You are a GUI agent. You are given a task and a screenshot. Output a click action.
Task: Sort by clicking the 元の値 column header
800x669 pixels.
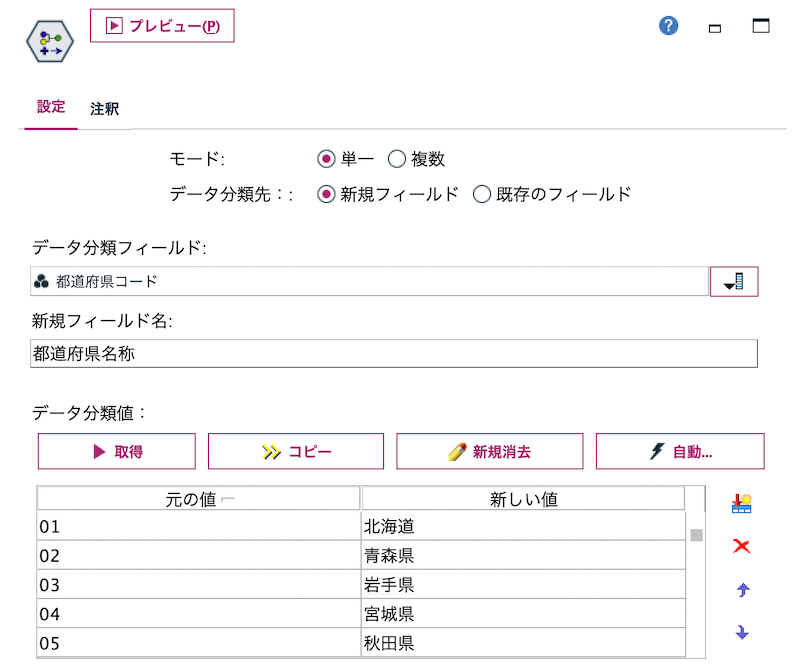coord(197,498)
